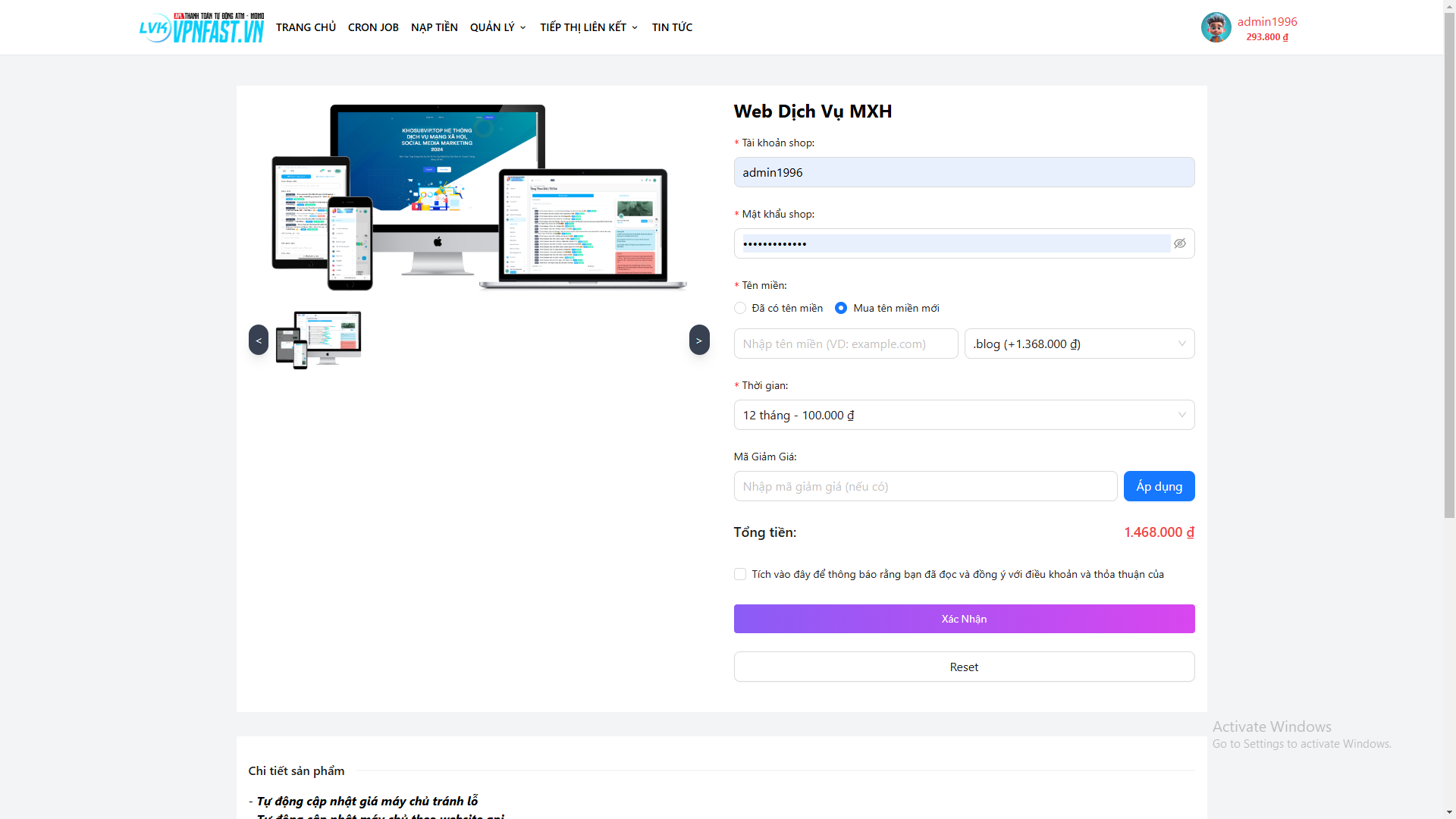Open the Thời gian duration dropdown
Image resolution: width=1456 pixels, height=819 pixels.
[x=964, y=415]
